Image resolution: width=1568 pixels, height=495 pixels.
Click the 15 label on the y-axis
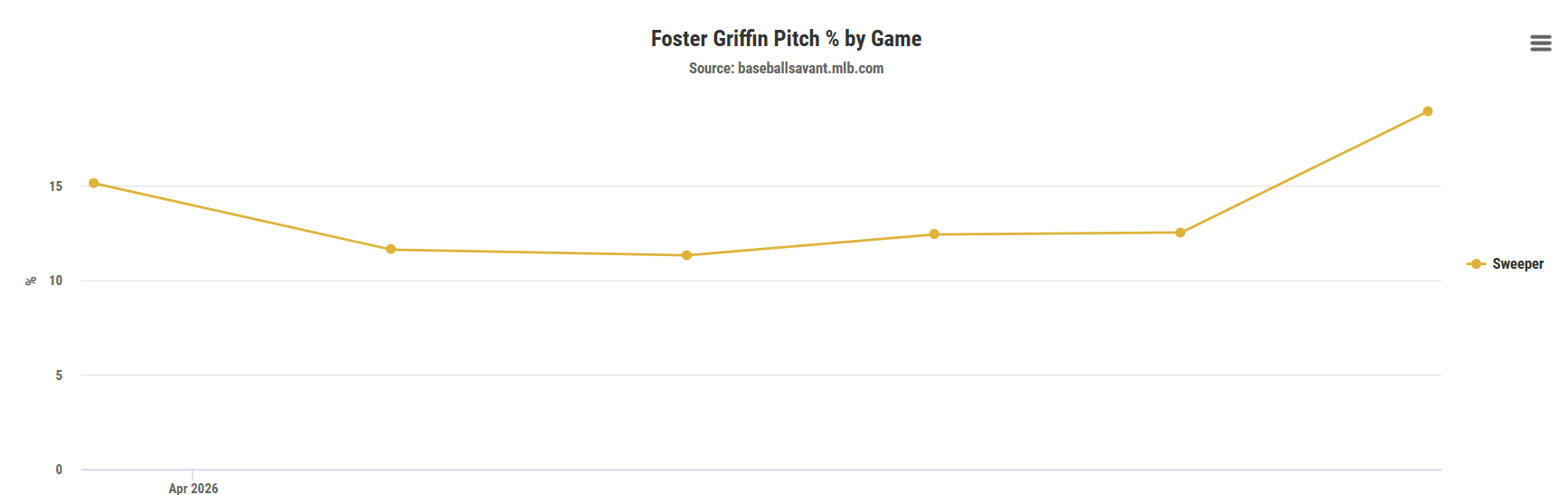56,186
